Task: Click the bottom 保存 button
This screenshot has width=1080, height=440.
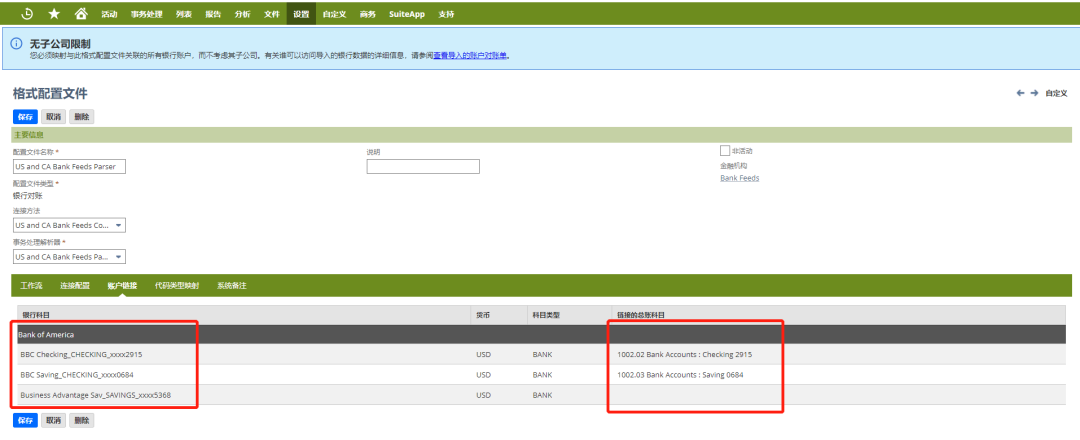Action: click(x=25, y=421)
